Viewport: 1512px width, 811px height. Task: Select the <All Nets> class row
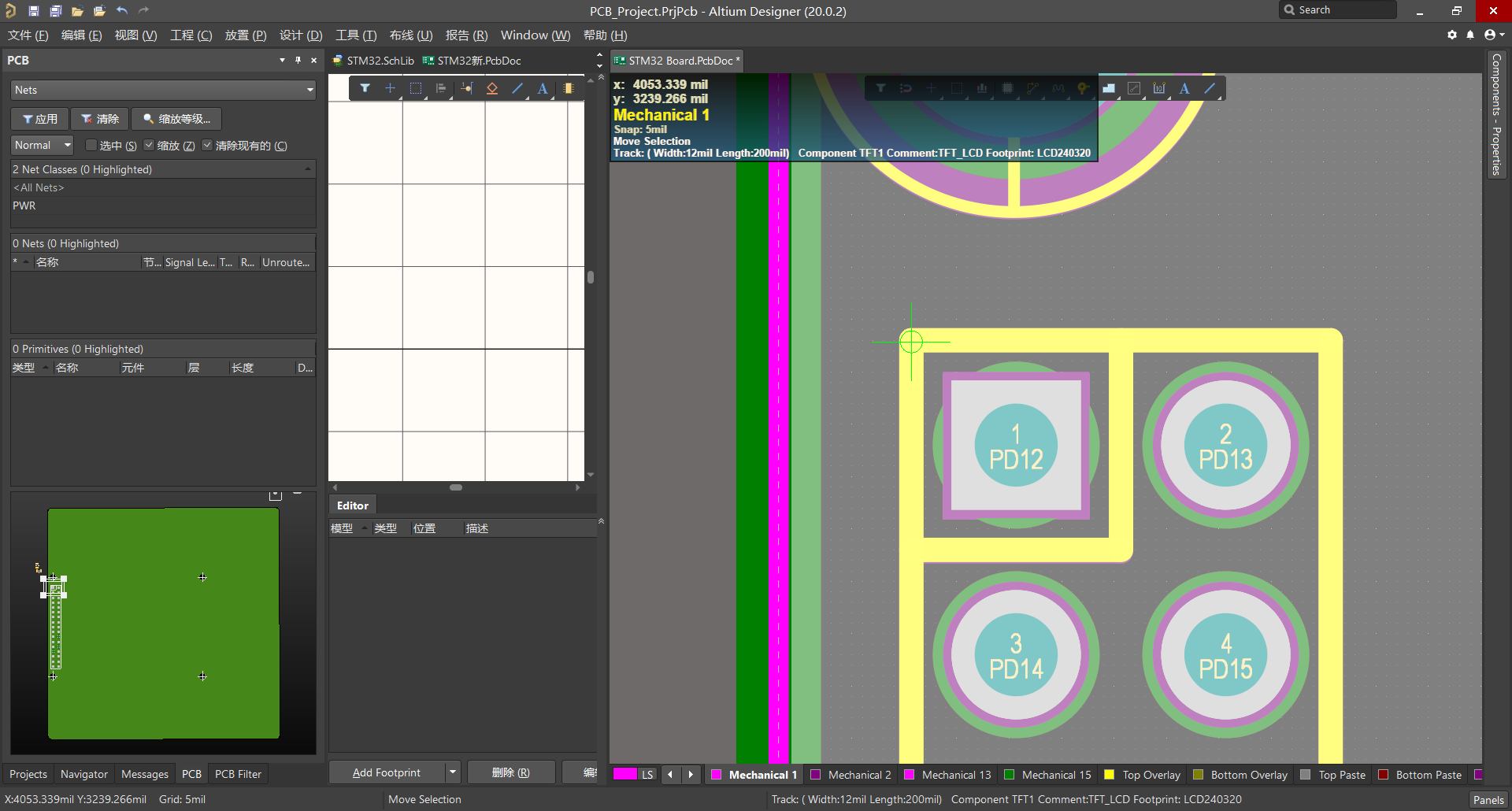point(163,187)
